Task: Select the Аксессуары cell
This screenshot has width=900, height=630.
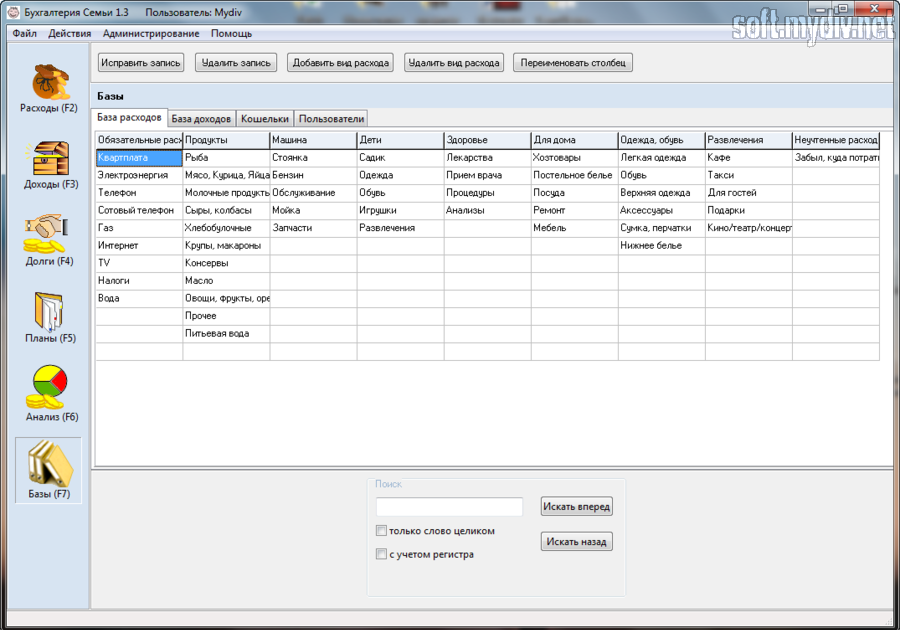Action: tap(662, 211)
